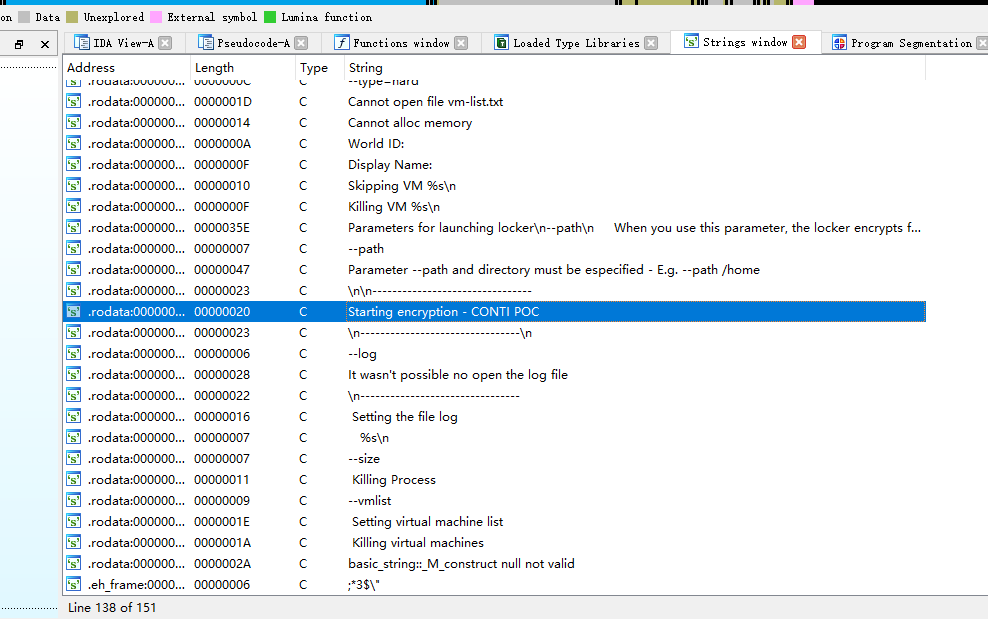Select the 'Starting encryption - CONTI POC' string

444,311
